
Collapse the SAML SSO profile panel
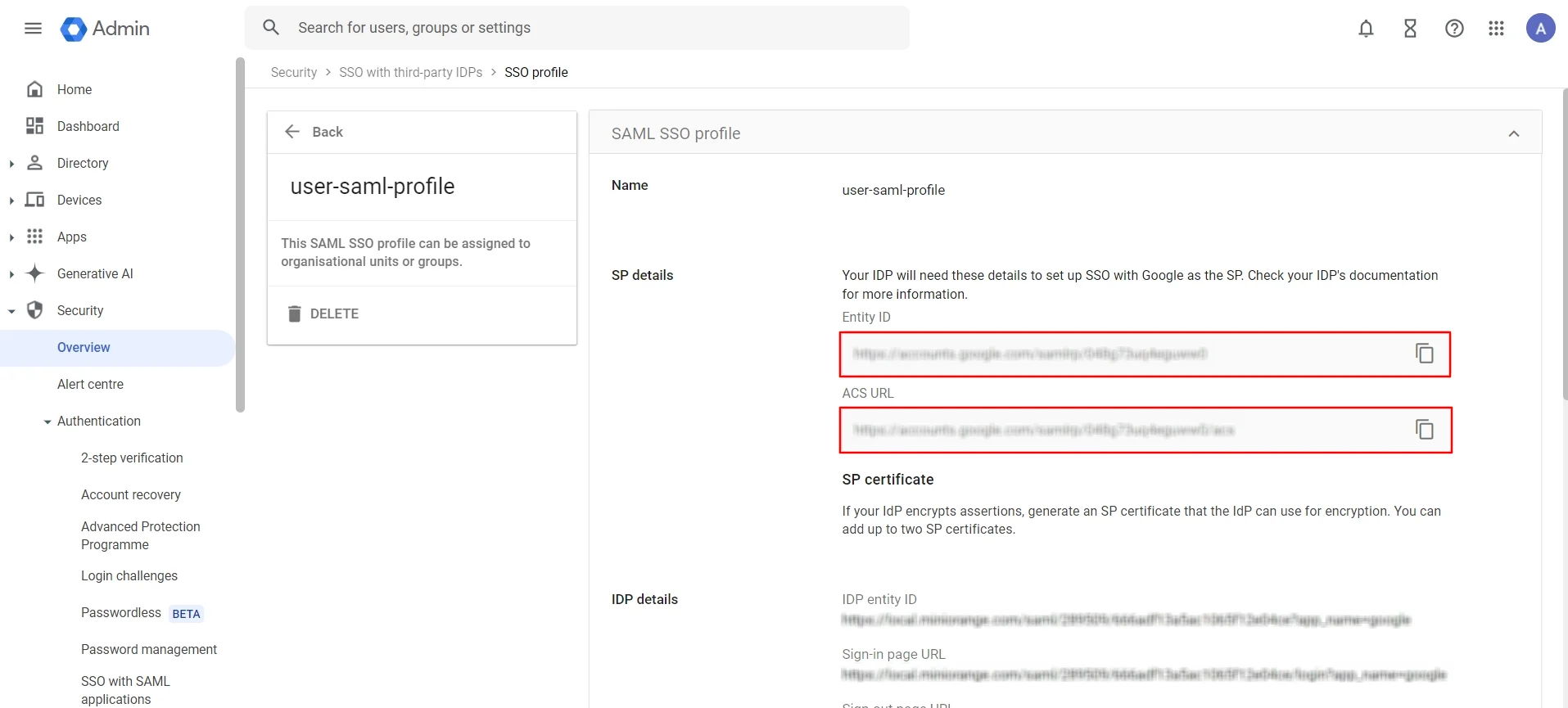[1514, 133]
